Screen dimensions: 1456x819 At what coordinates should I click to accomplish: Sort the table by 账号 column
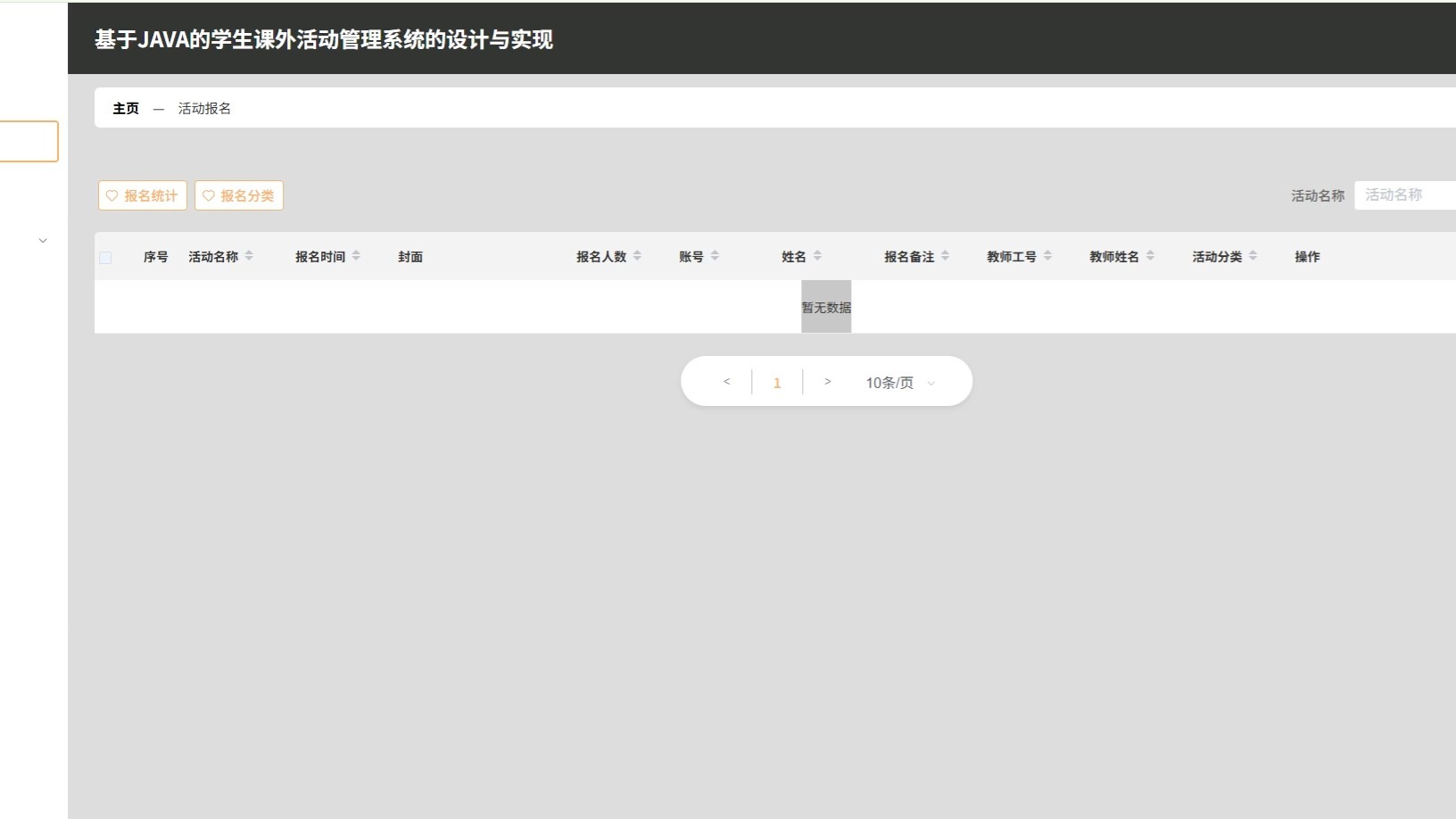[715, 256]
